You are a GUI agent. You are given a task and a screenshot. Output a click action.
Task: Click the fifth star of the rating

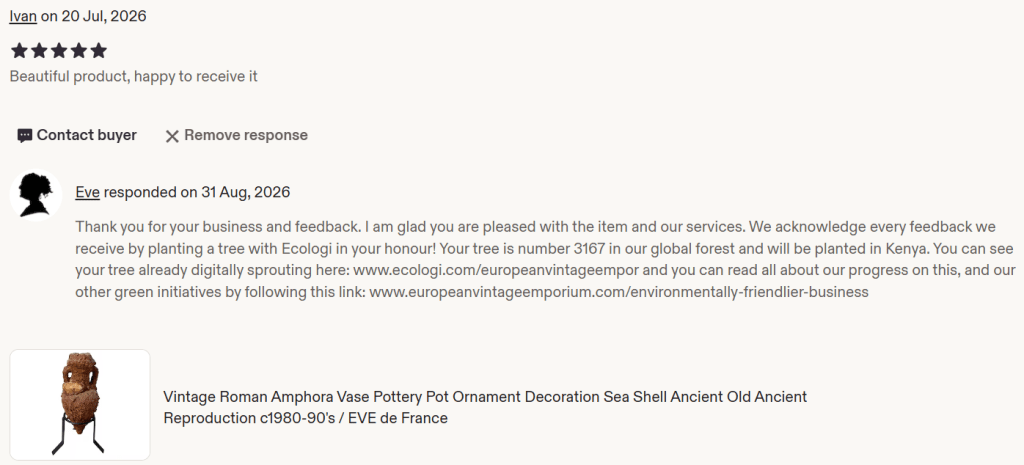click(98, 50)
